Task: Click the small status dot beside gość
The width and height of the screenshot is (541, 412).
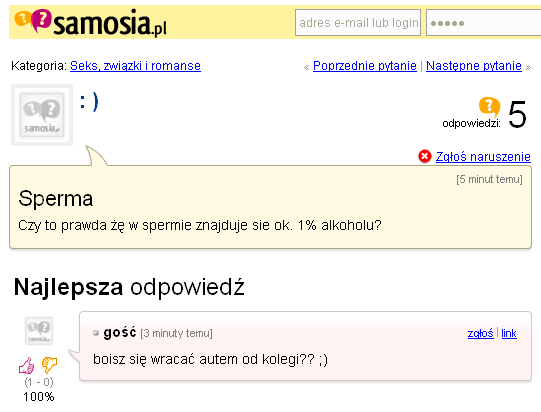Action: (x=96, y=333)
